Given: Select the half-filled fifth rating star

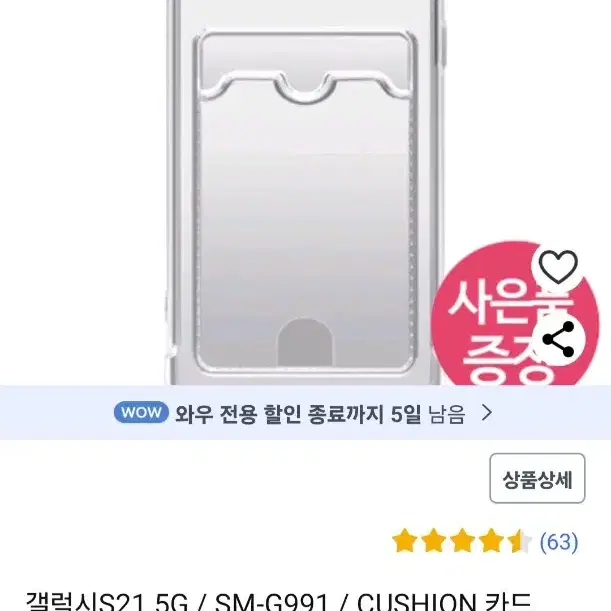Looking at the screenshot, I should [519, 540].
